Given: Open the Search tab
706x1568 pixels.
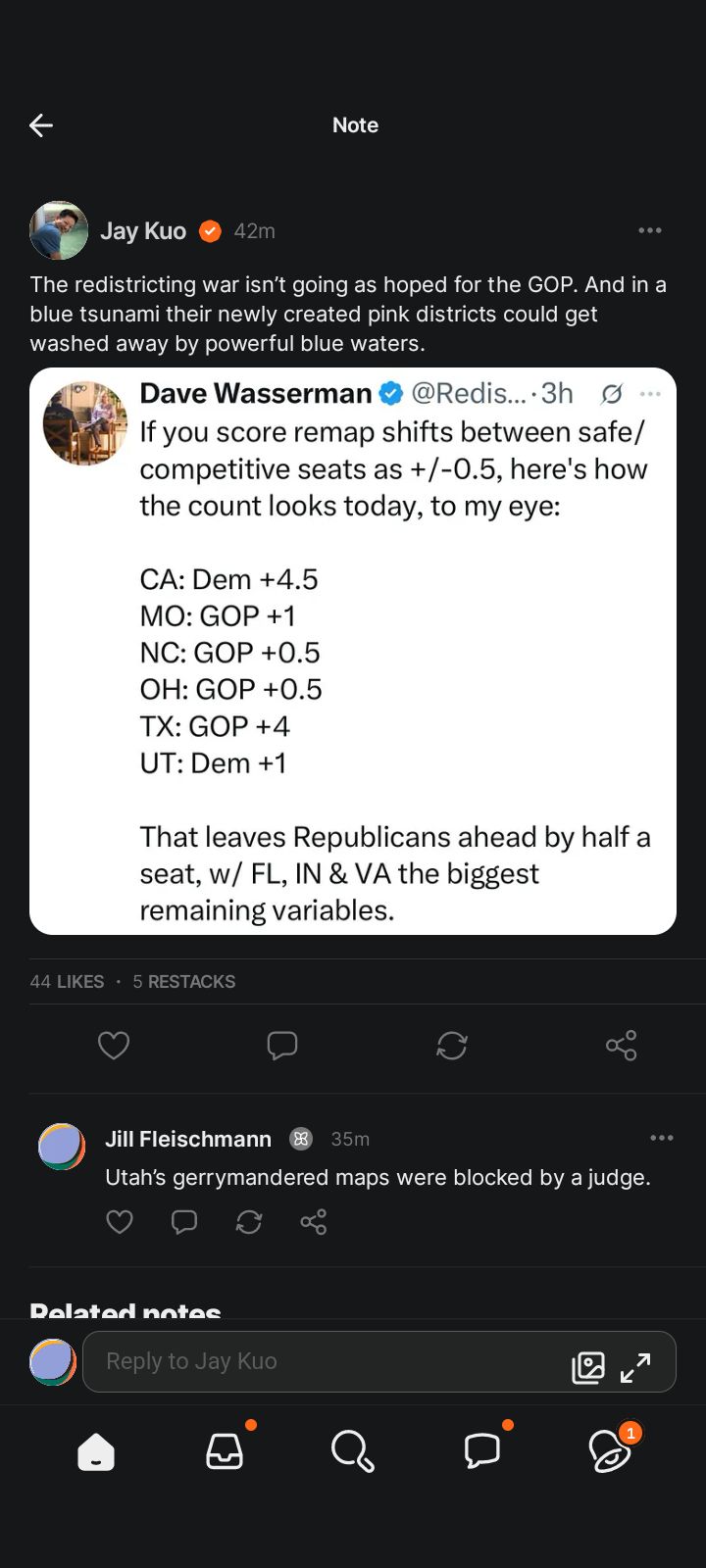Looking at the screenshot, I should coord(353,1451).
